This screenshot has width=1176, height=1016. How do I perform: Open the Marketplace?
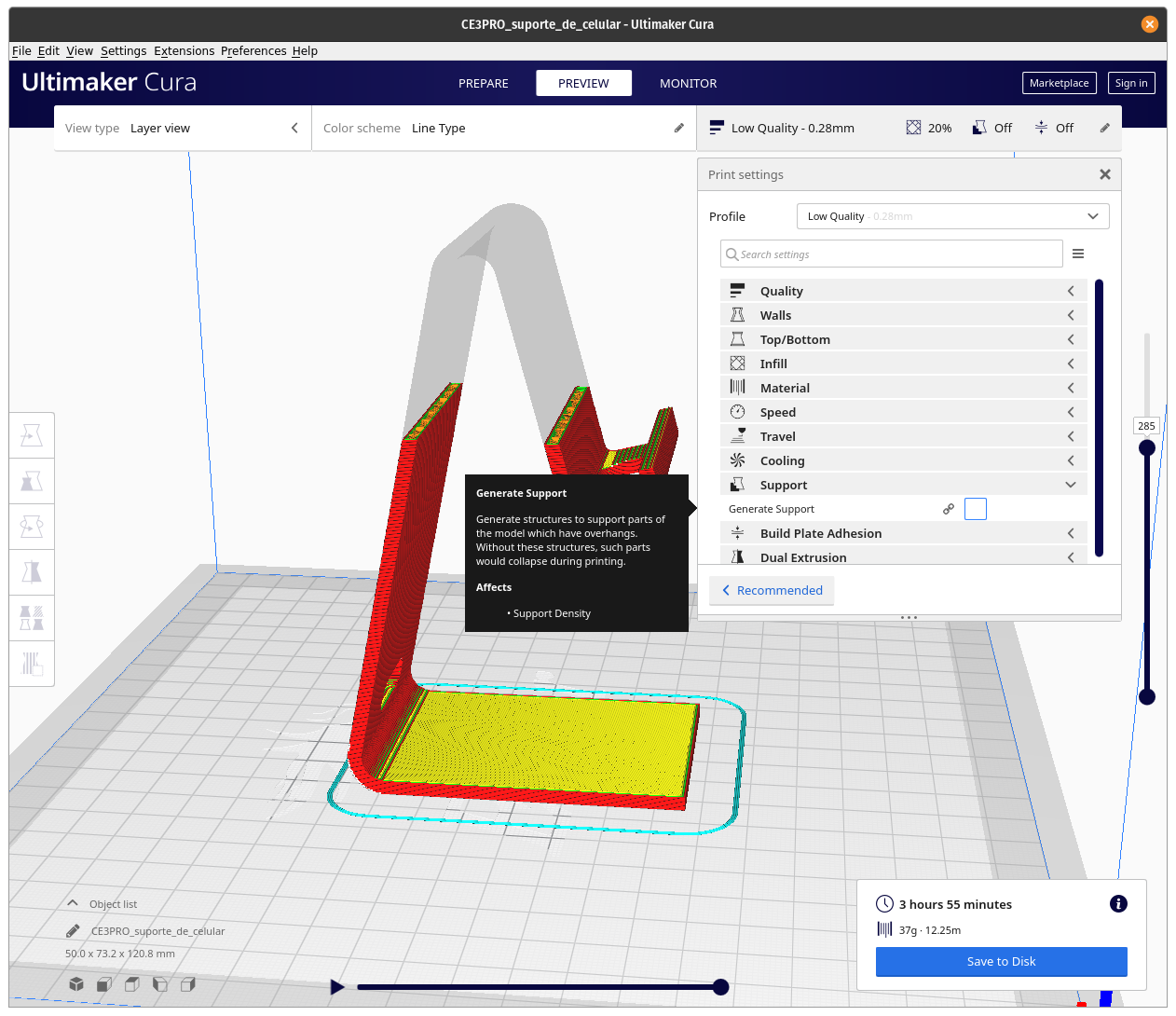tap(1059, 83)
